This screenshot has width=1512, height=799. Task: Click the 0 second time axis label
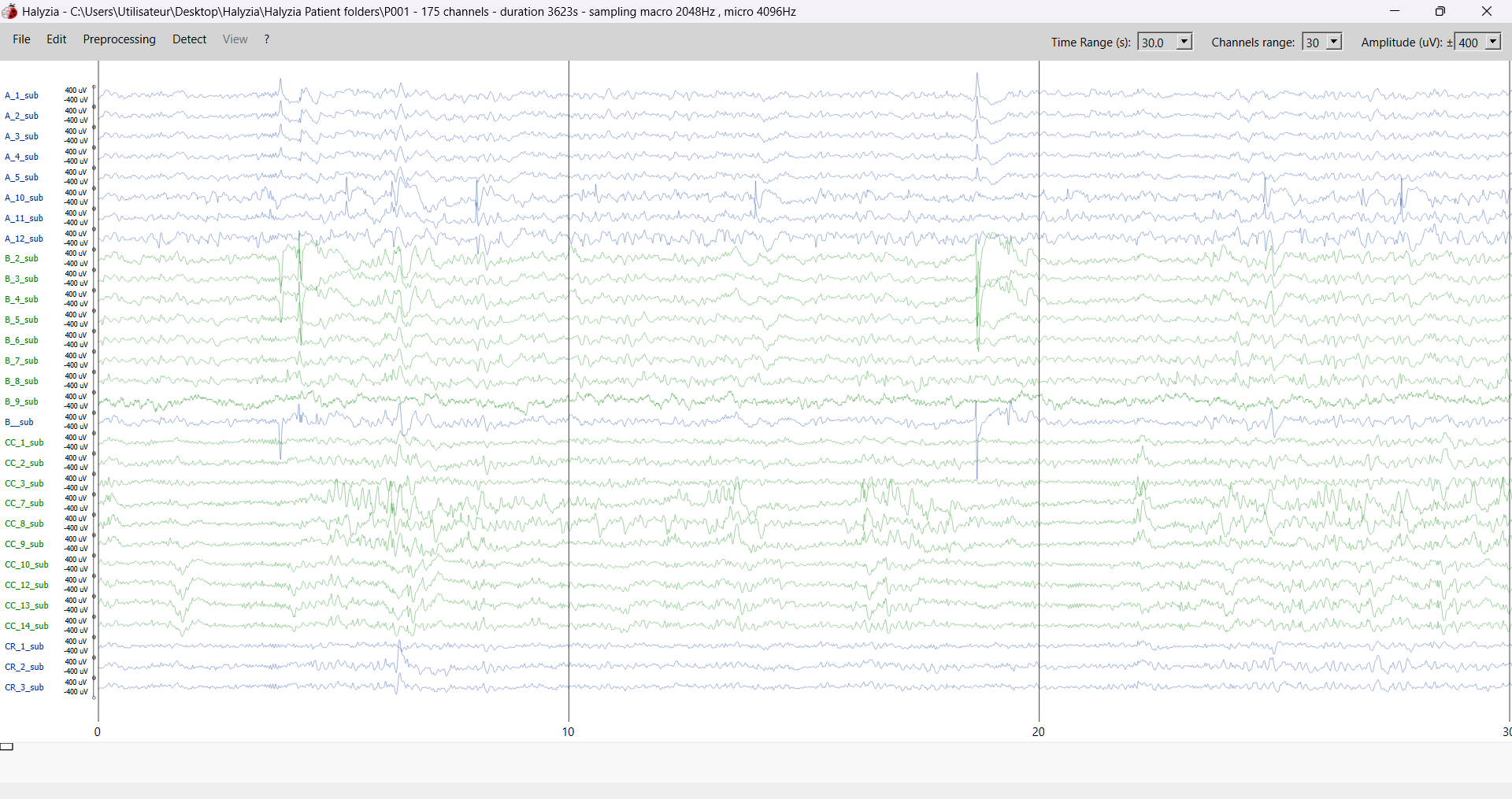tap(98, 731)
